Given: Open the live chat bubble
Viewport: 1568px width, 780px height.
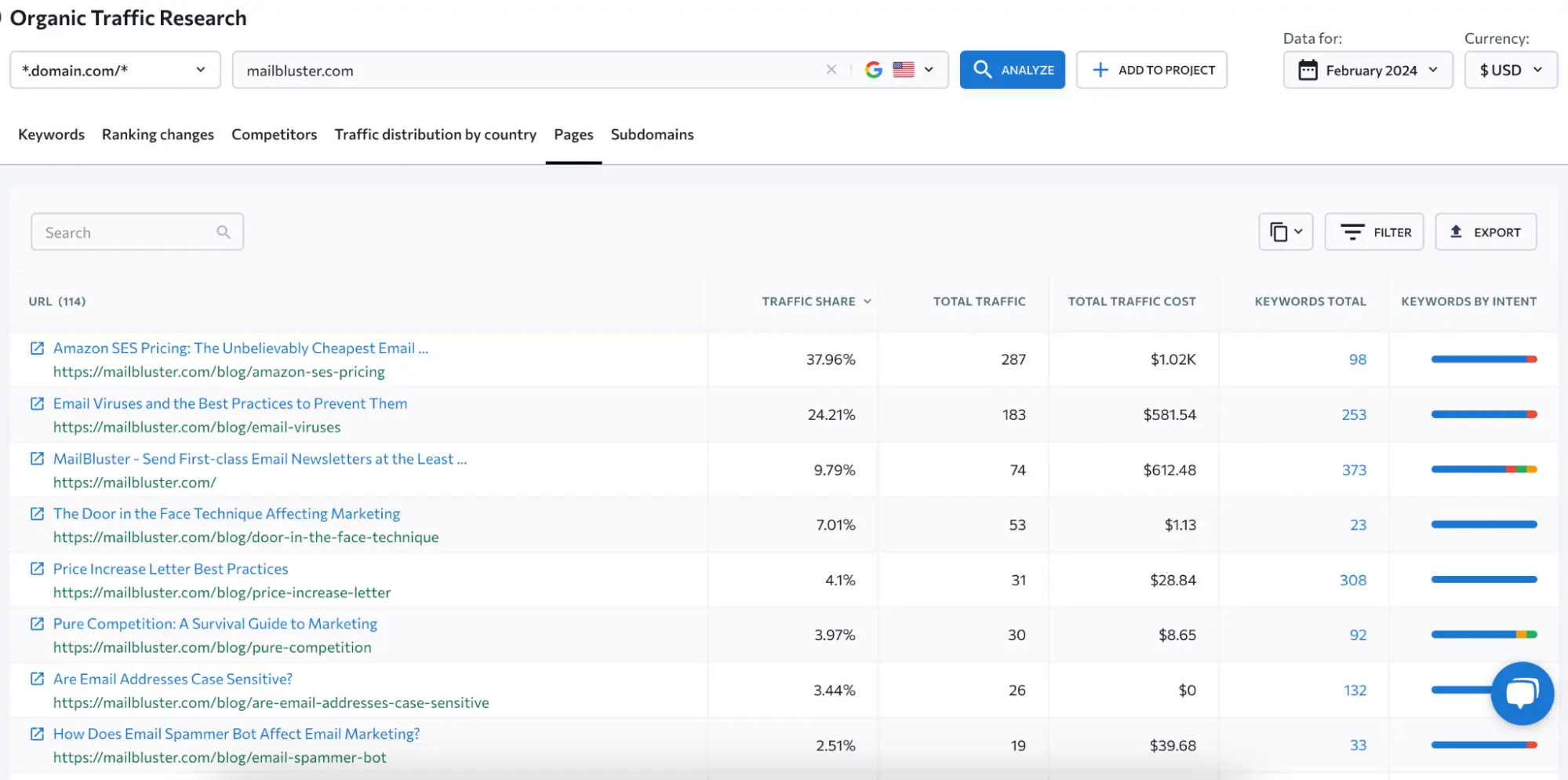Looking at the screenshot, I should pos(1522,693).
